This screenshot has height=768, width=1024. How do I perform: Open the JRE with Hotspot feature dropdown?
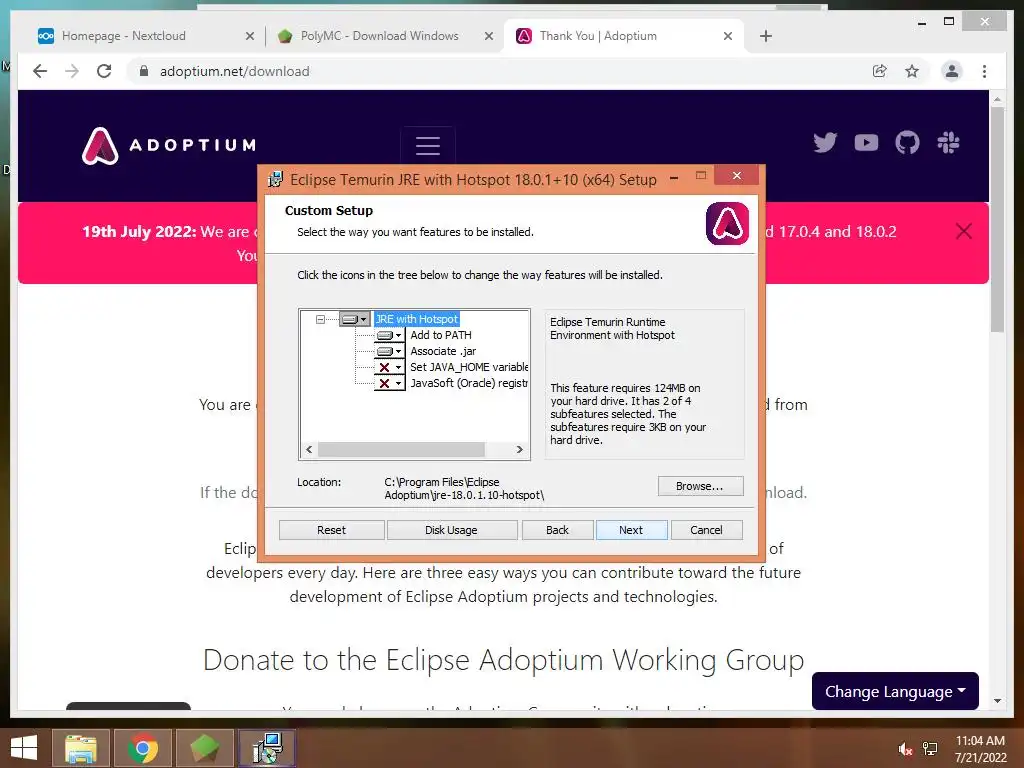(355, 319)
